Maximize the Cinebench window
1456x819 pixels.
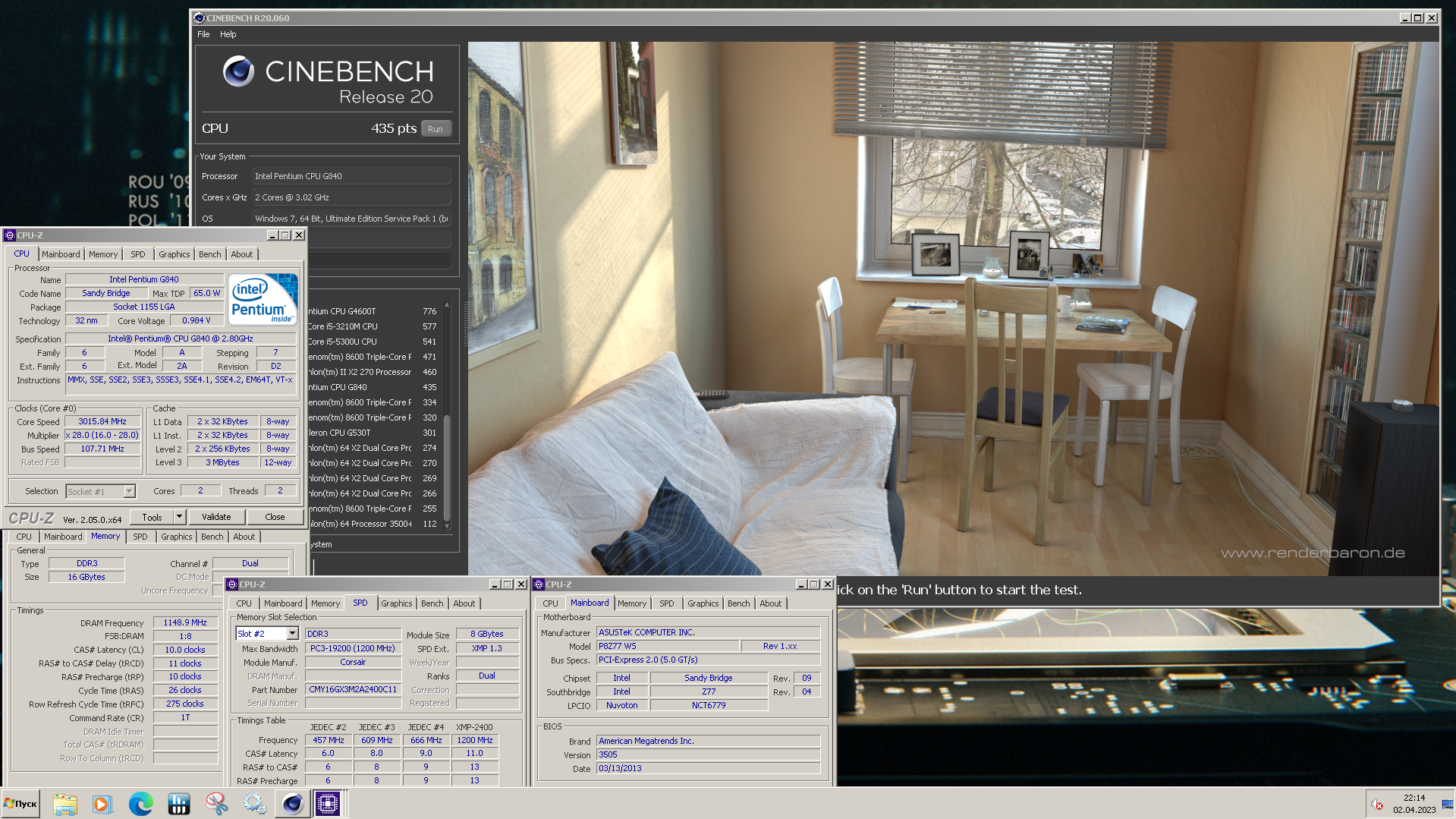pos(1418,18)
